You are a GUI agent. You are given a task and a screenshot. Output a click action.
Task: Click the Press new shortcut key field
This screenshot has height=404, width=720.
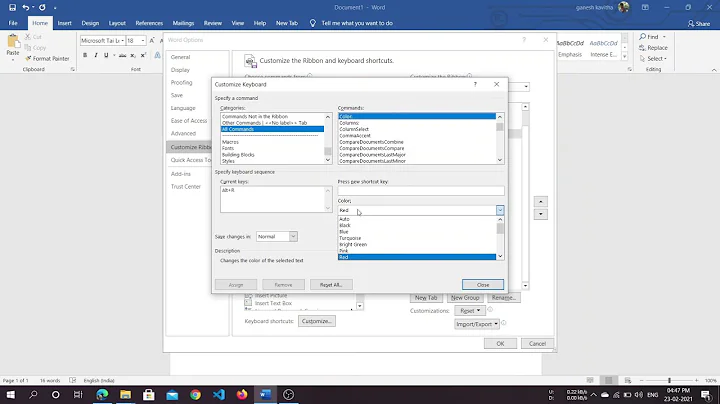(x=421, y=191)
